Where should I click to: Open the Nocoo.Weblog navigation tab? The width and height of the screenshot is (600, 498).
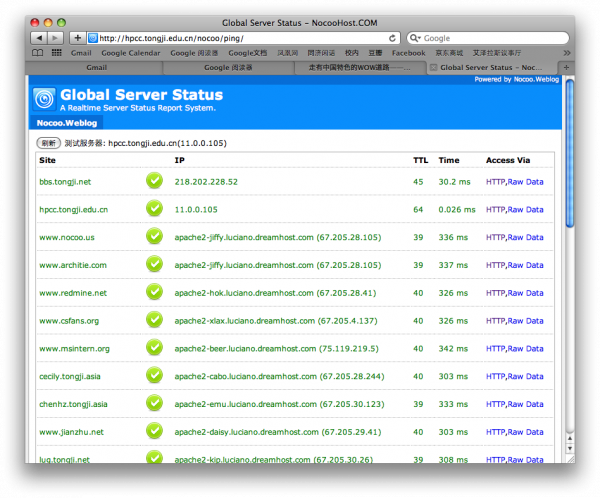click(x=63, y=123)
